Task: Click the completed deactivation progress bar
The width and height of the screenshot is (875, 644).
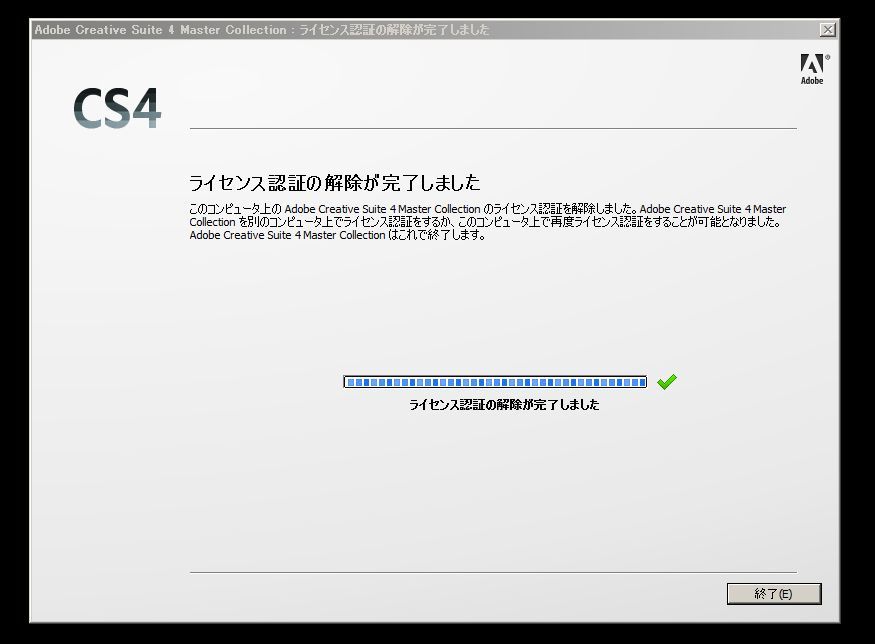Action: 495,382
